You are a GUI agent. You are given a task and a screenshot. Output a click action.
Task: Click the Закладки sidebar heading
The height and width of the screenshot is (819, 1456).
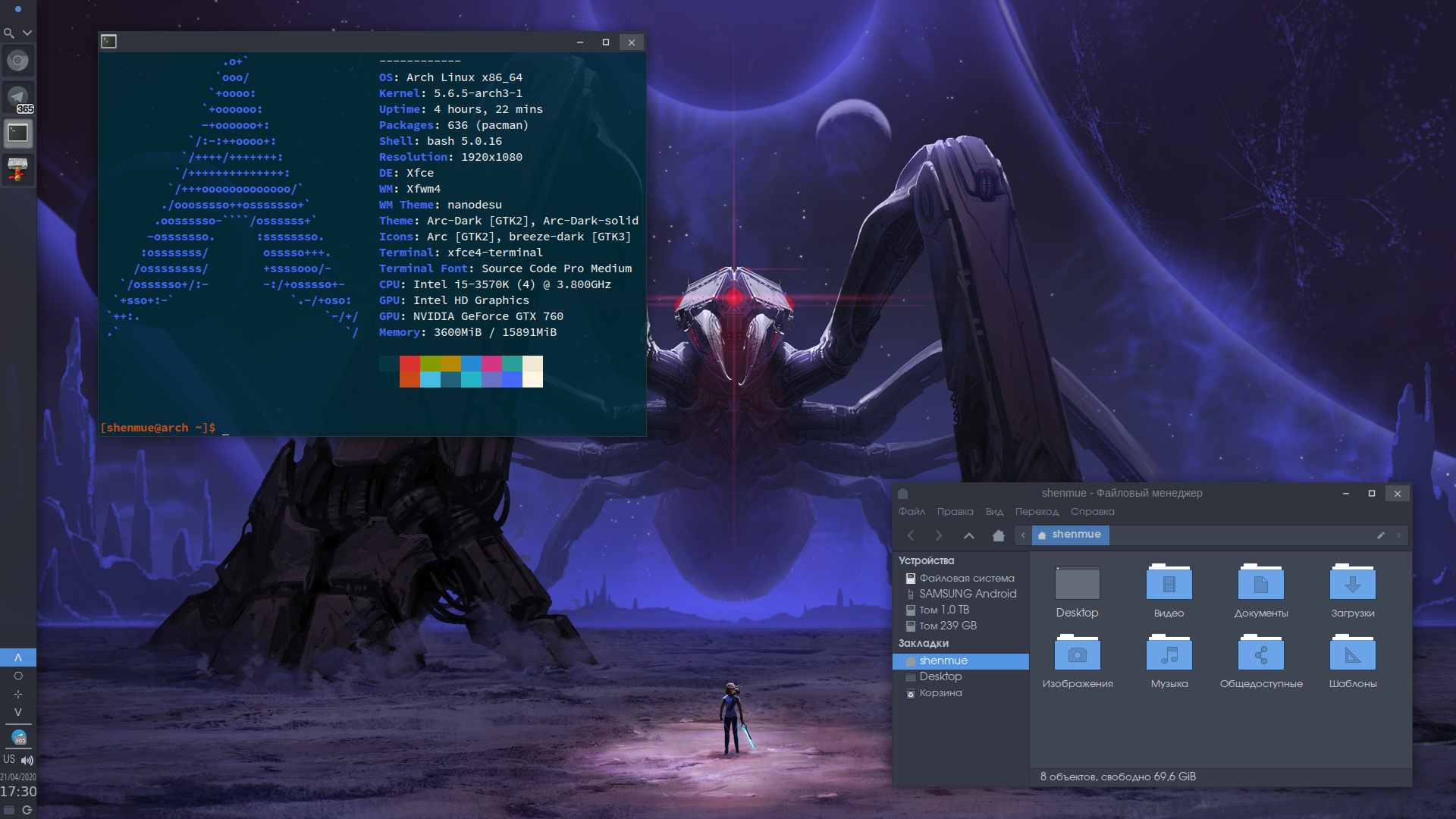point(923,644)
